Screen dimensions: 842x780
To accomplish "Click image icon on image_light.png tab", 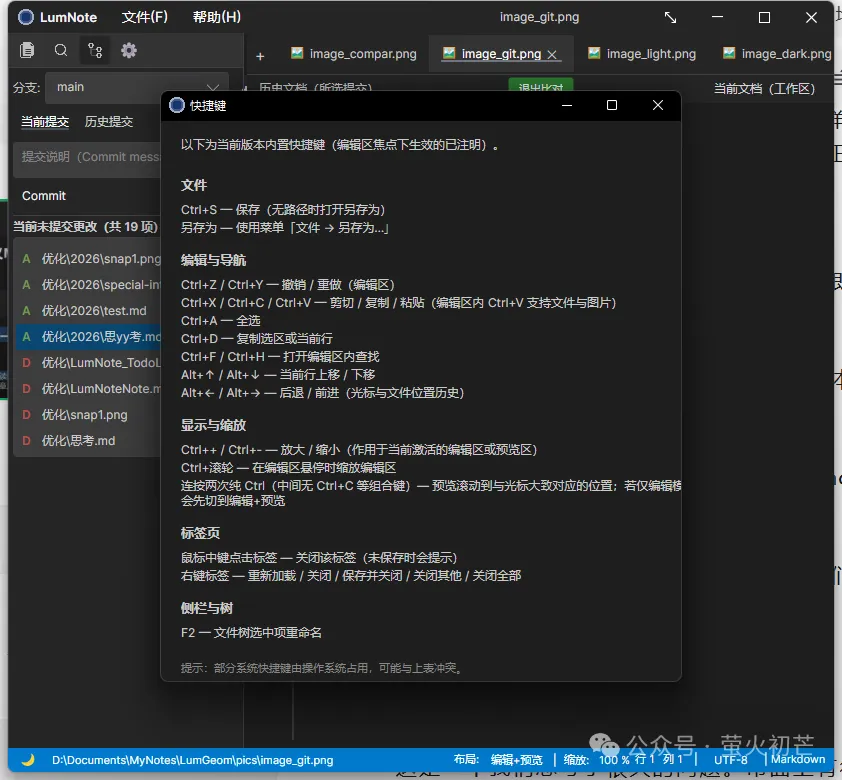I will (594, 53).
